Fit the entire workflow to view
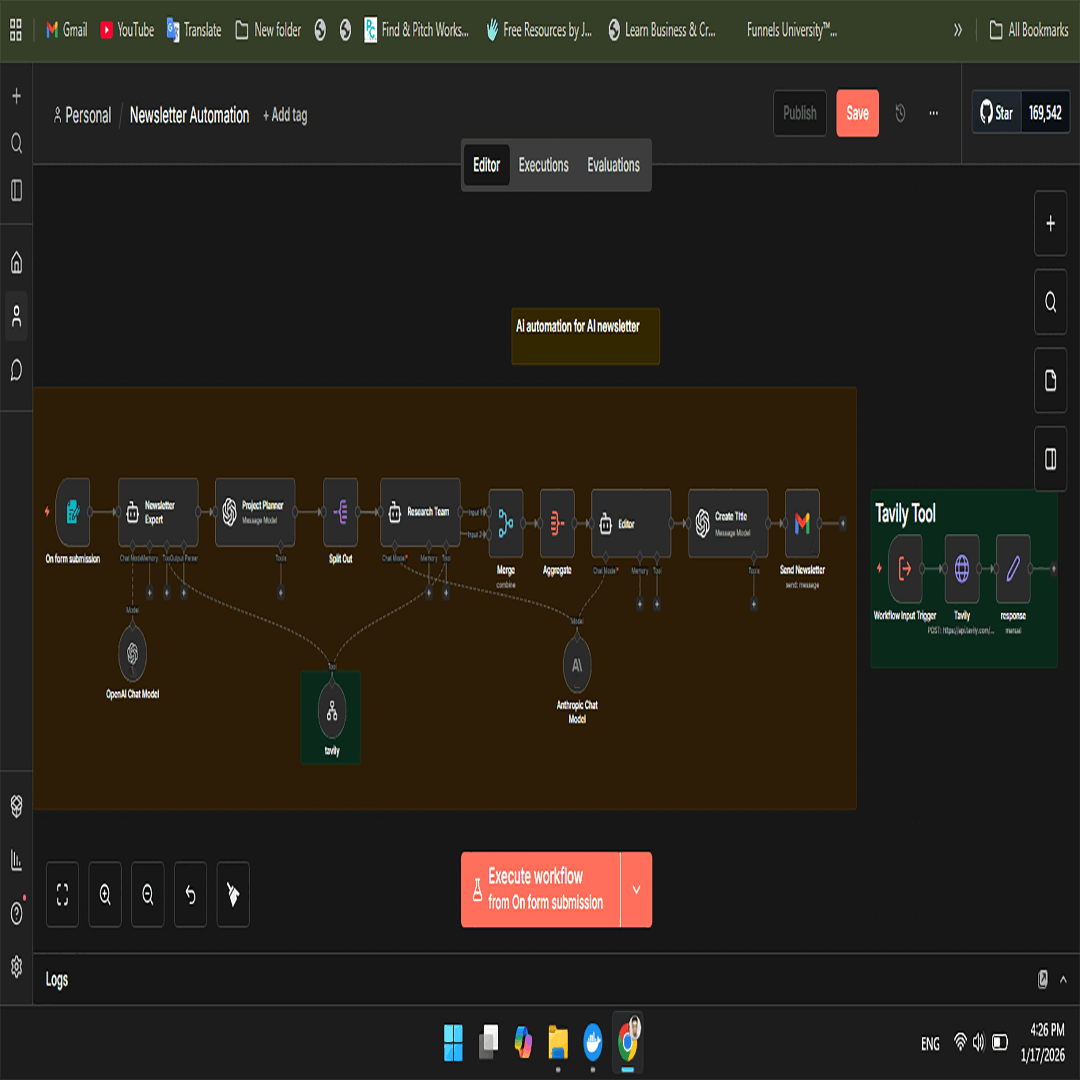Screen dimensions: 1080x1080 coord(62,894)
